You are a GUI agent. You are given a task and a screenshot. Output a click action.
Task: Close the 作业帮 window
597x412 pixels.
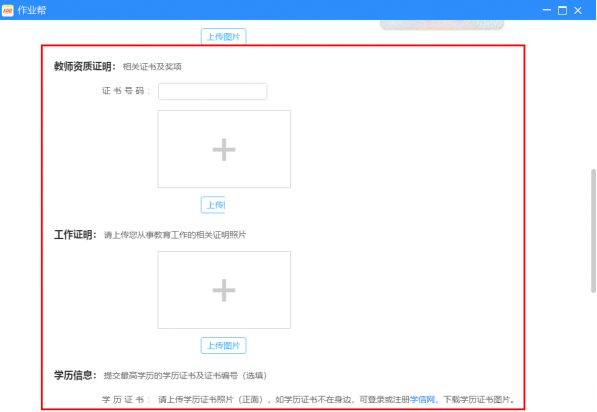(x=578, y=10)
